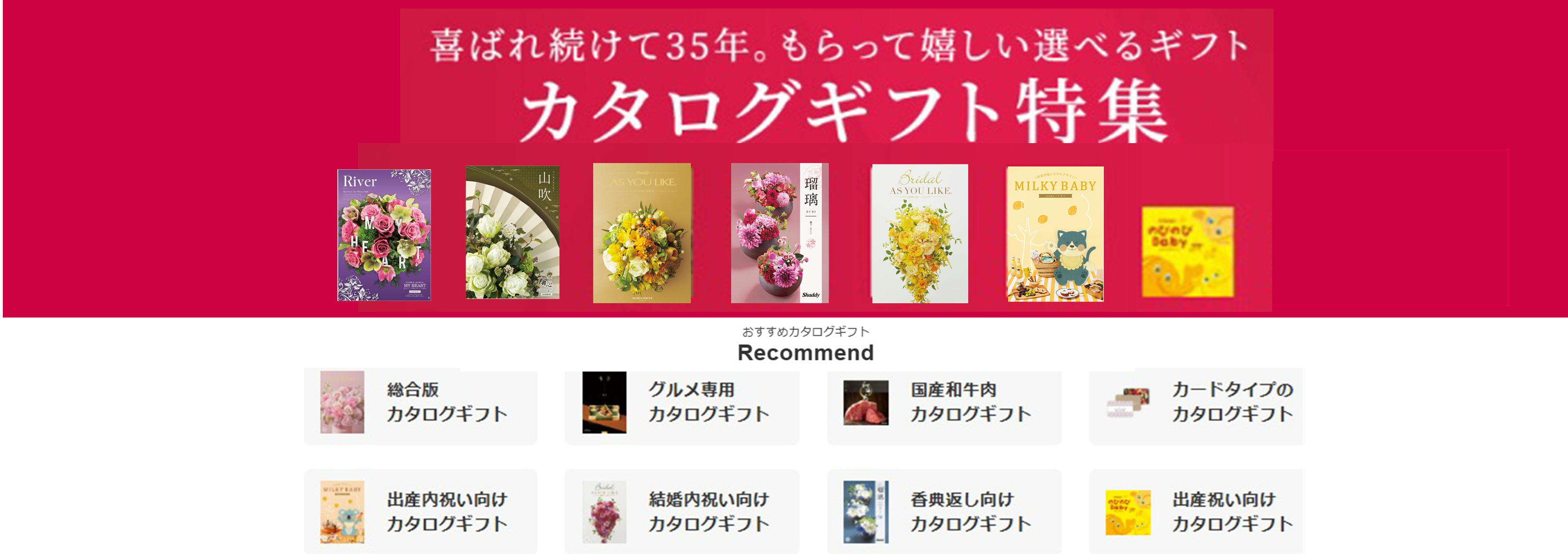
Task: Open 総合版 カタログギフト category
Action: point(421,406)
